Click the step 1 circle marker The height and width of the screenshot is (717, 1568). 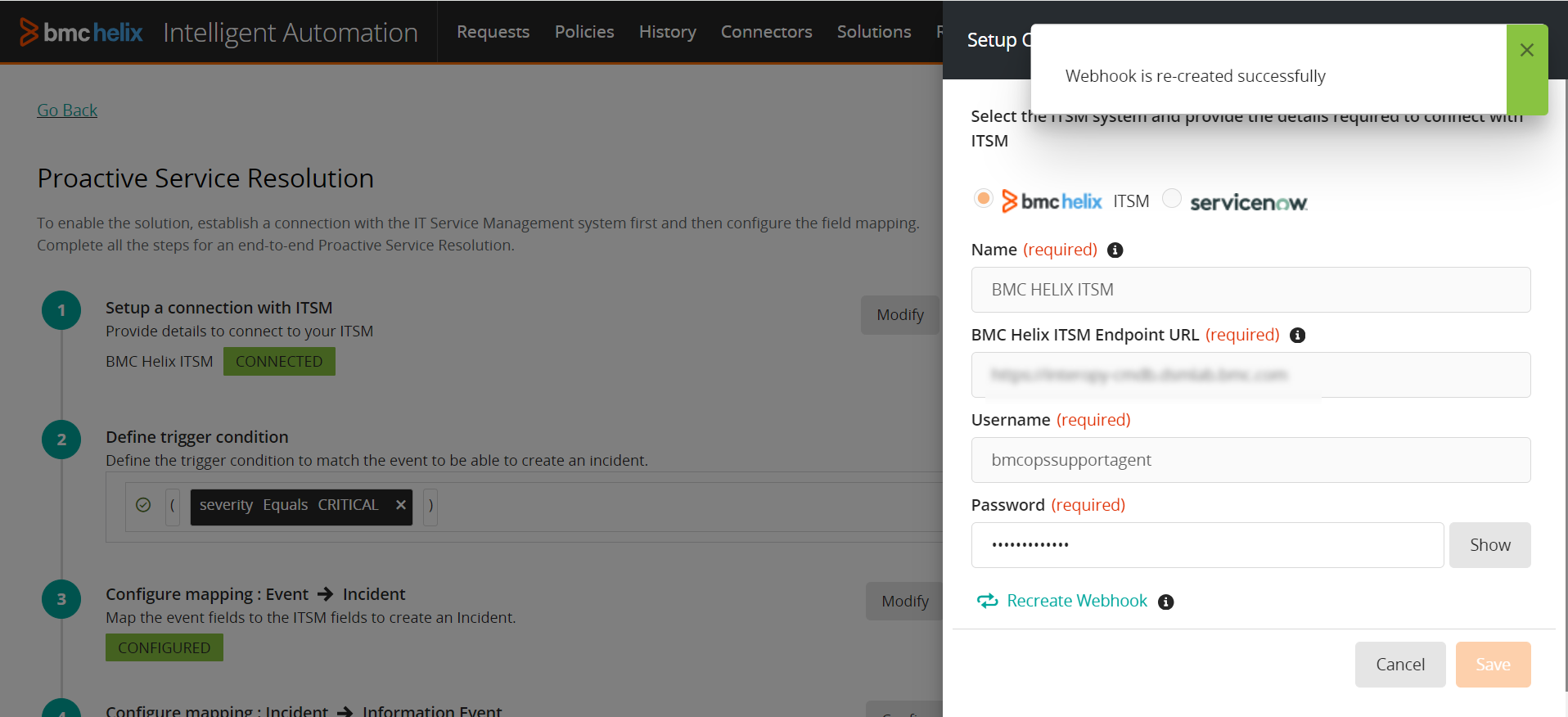click(61, 310)
